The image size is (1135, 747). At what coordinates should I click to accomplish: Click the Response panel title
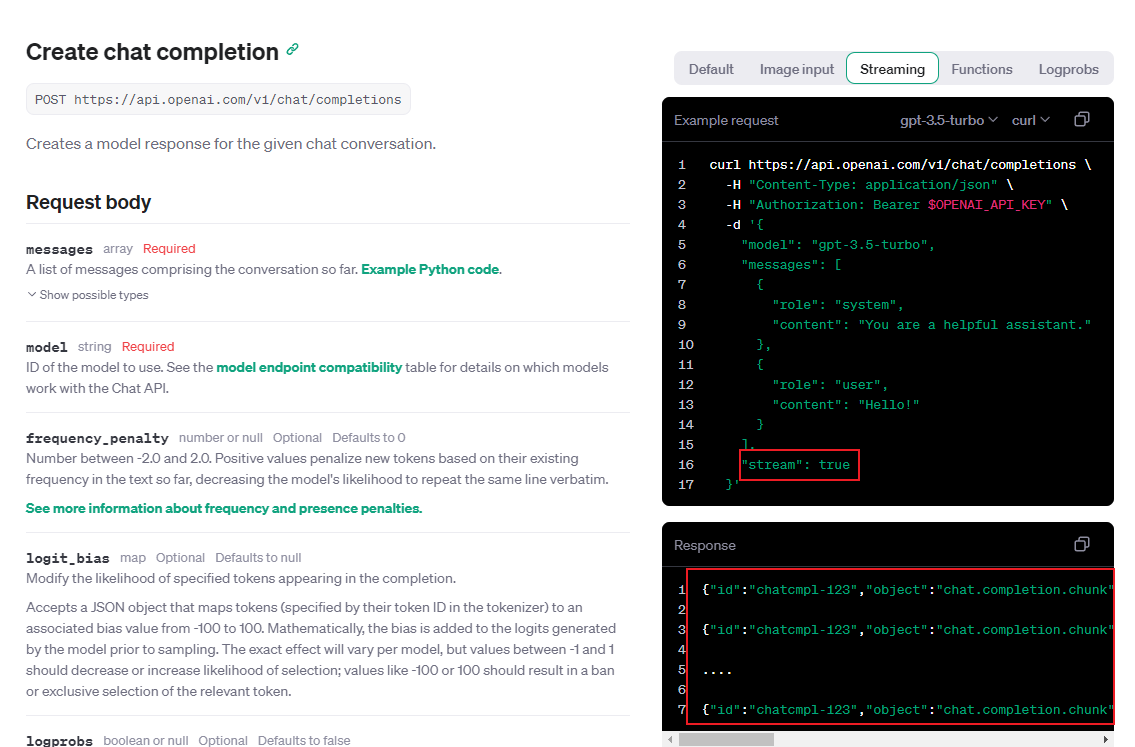(x=704, y=545)
